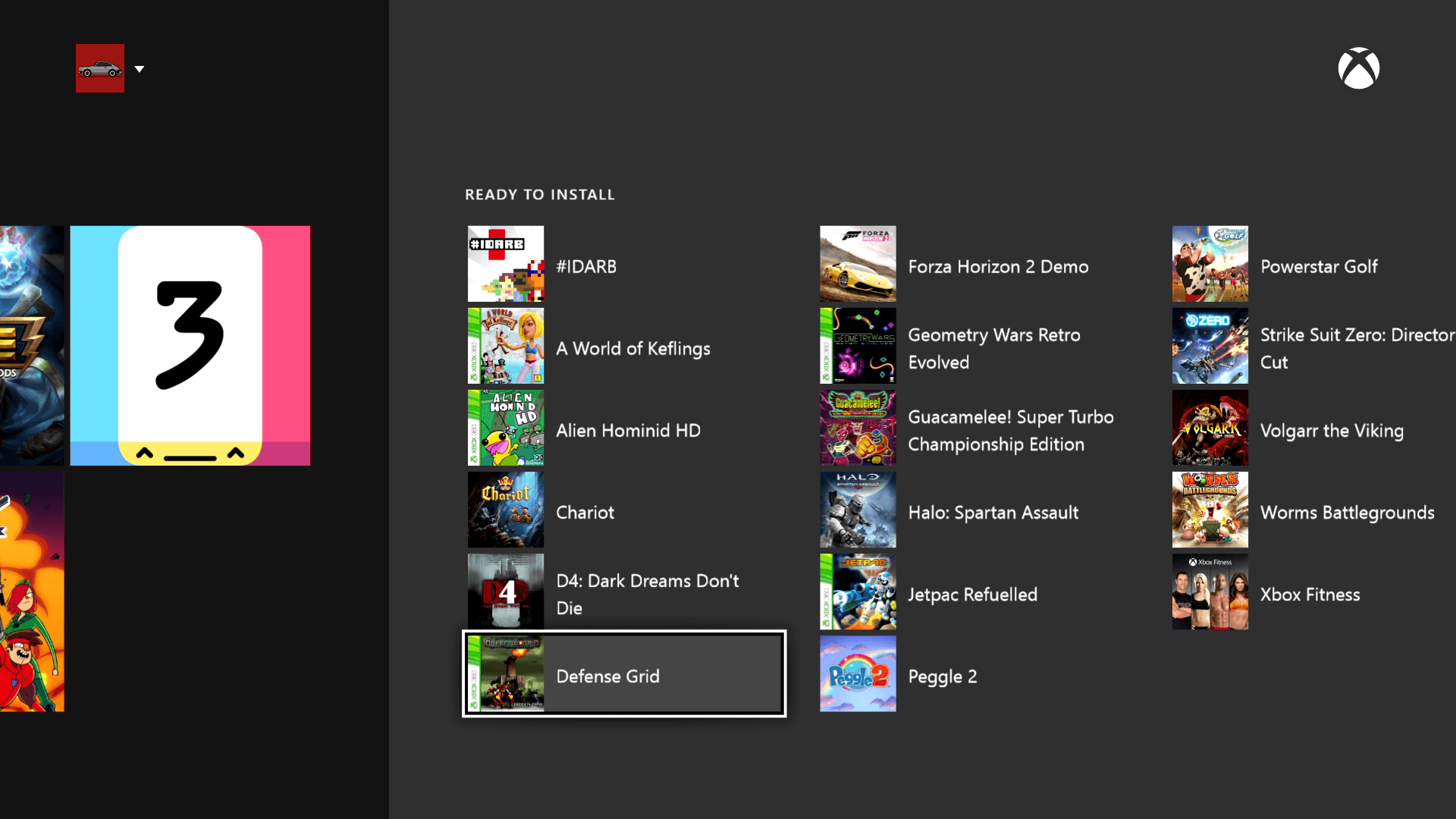
Task: Click the Chariot game cover
Action: (506, 510)
